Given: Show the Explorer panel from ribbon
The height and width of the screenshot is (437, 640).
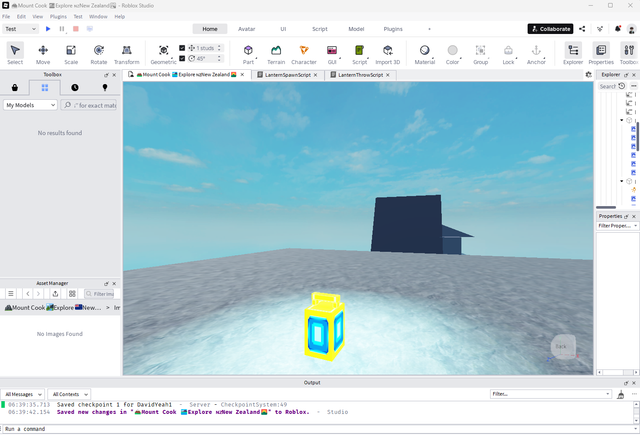Looking at the screenshot, I should click(x=573, y=53).
